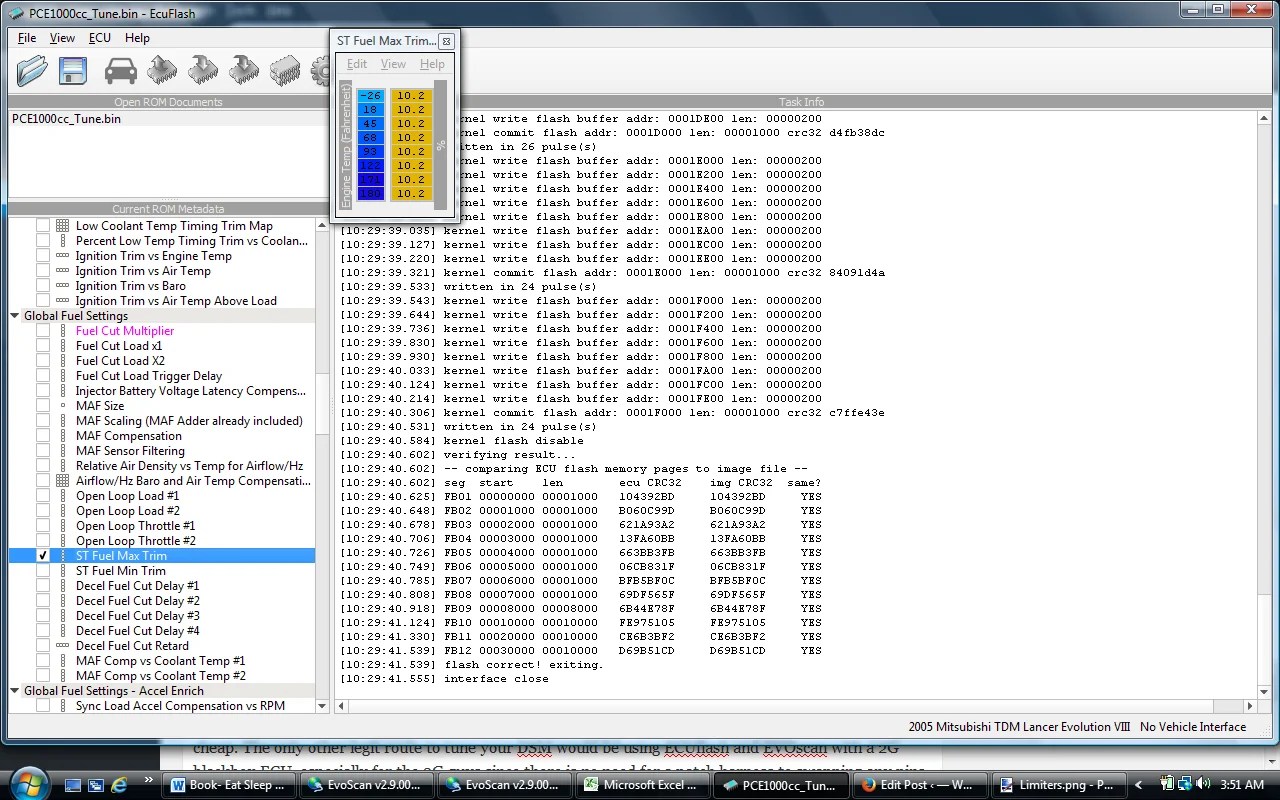Tick the MAF Compensation checkbox
This screenshot has width=1280, height=800.
tap(43, 436)
